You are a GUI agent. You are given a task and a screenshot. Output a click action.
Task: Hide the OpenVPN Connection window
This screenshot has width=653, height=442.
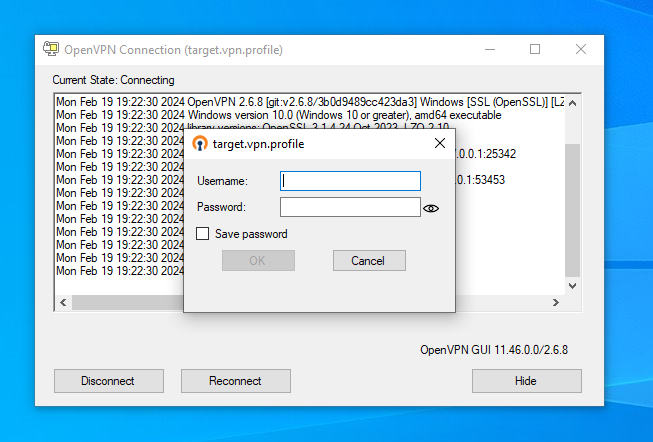click(x=527, y=381)
